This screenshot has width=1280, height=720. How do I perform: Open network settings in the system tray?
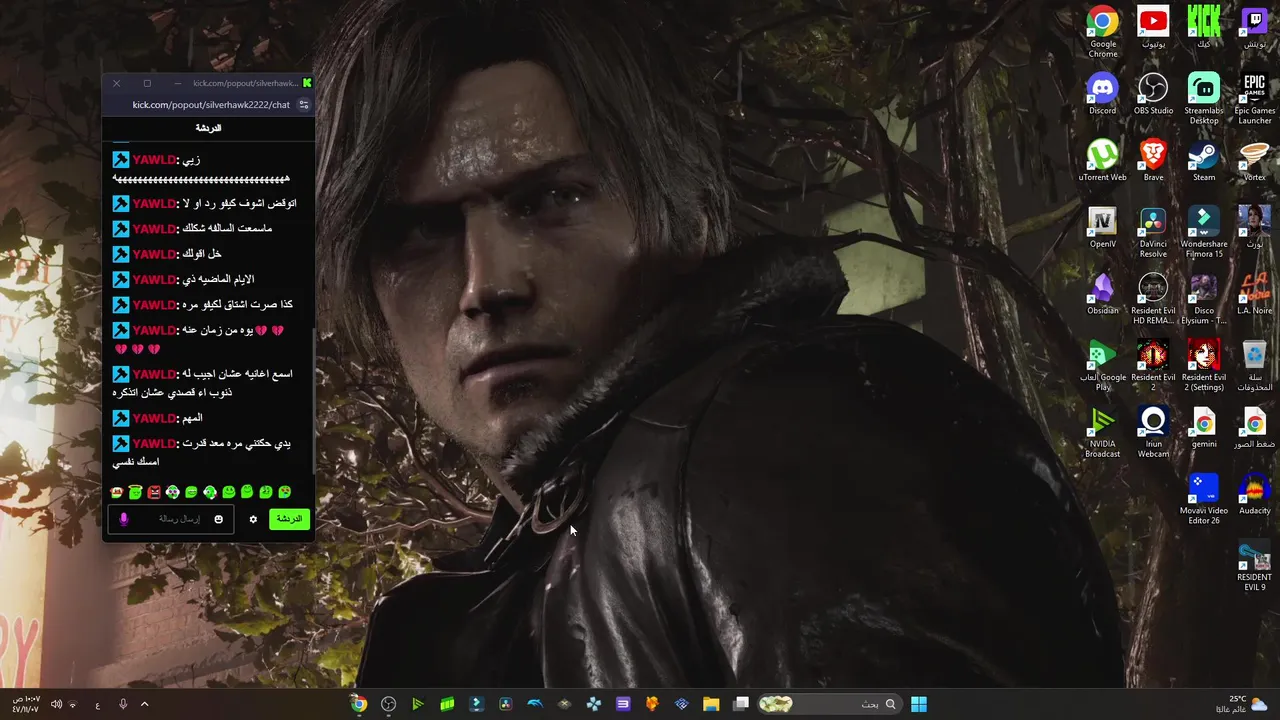tap(73, 704)
